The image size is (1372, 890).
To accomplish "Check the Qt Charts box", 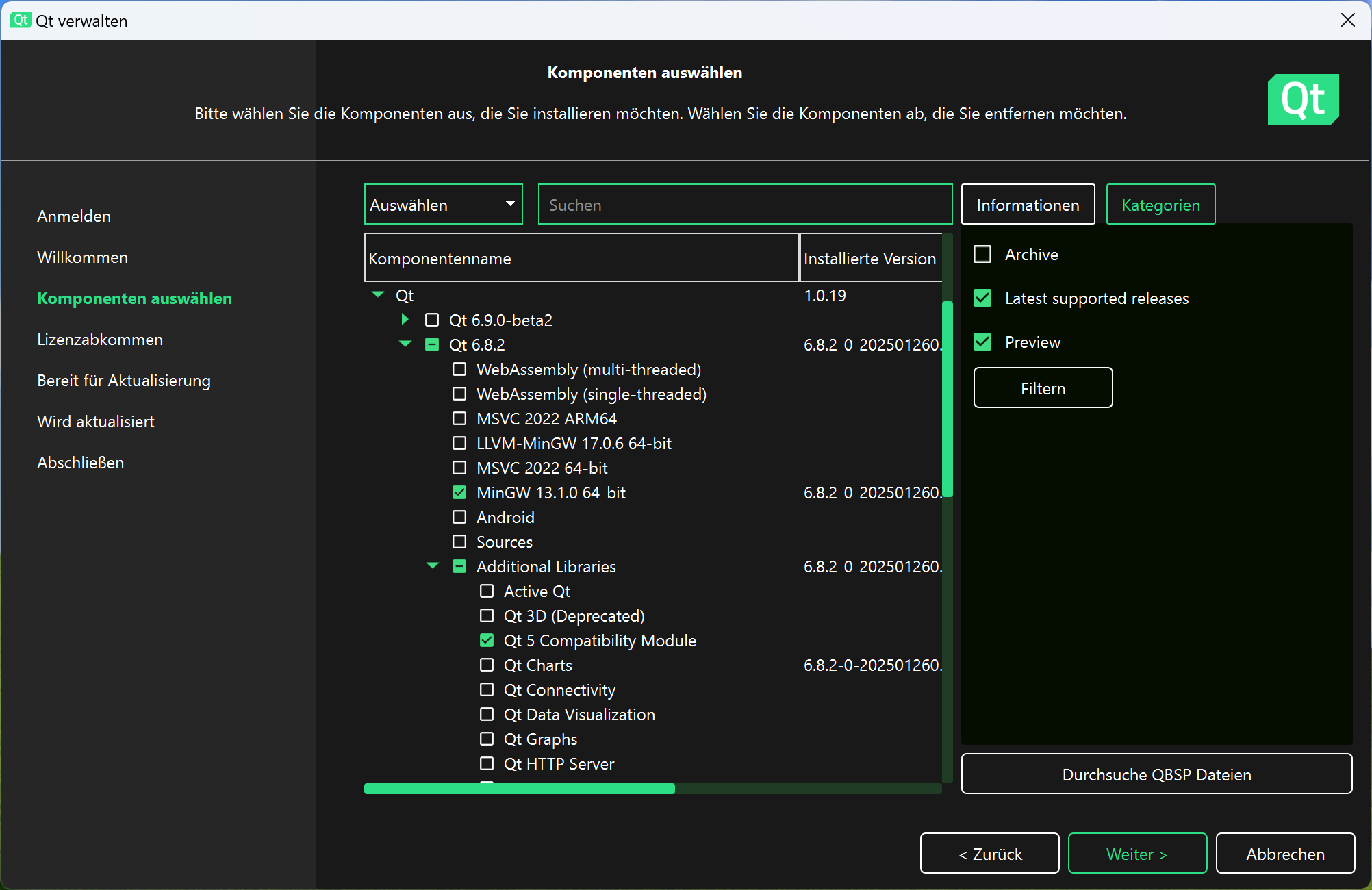I will coord(487,665).
